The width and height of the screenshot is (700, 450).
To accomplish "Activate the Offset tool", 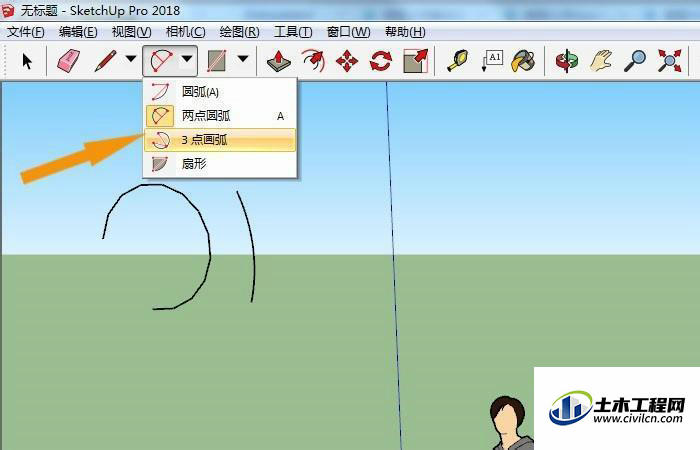I will (313, 61).
